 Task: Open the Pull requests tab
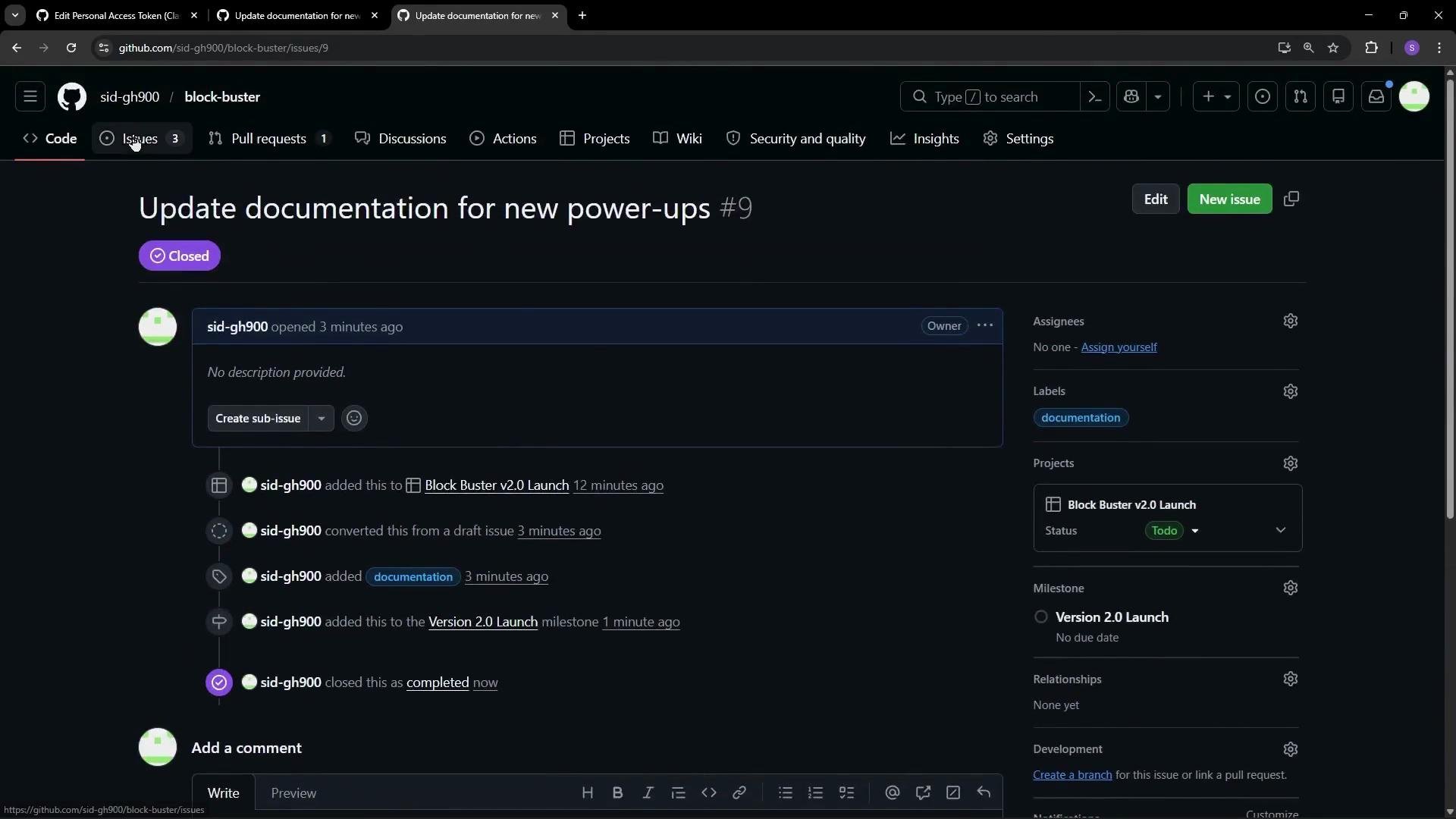tap(269, 139)
